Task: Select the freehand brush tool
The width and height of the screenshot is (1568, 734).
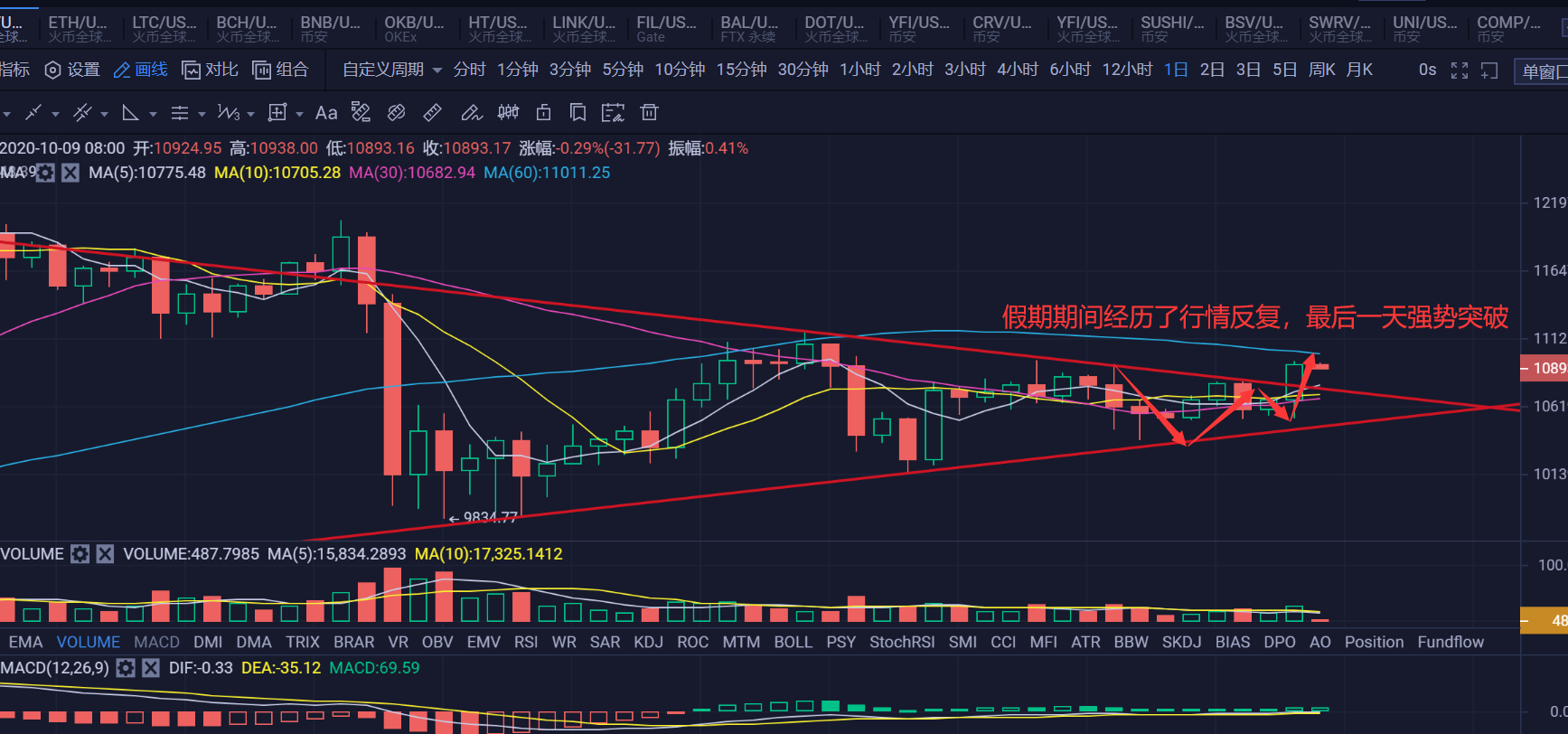Action: click(471, 112)
